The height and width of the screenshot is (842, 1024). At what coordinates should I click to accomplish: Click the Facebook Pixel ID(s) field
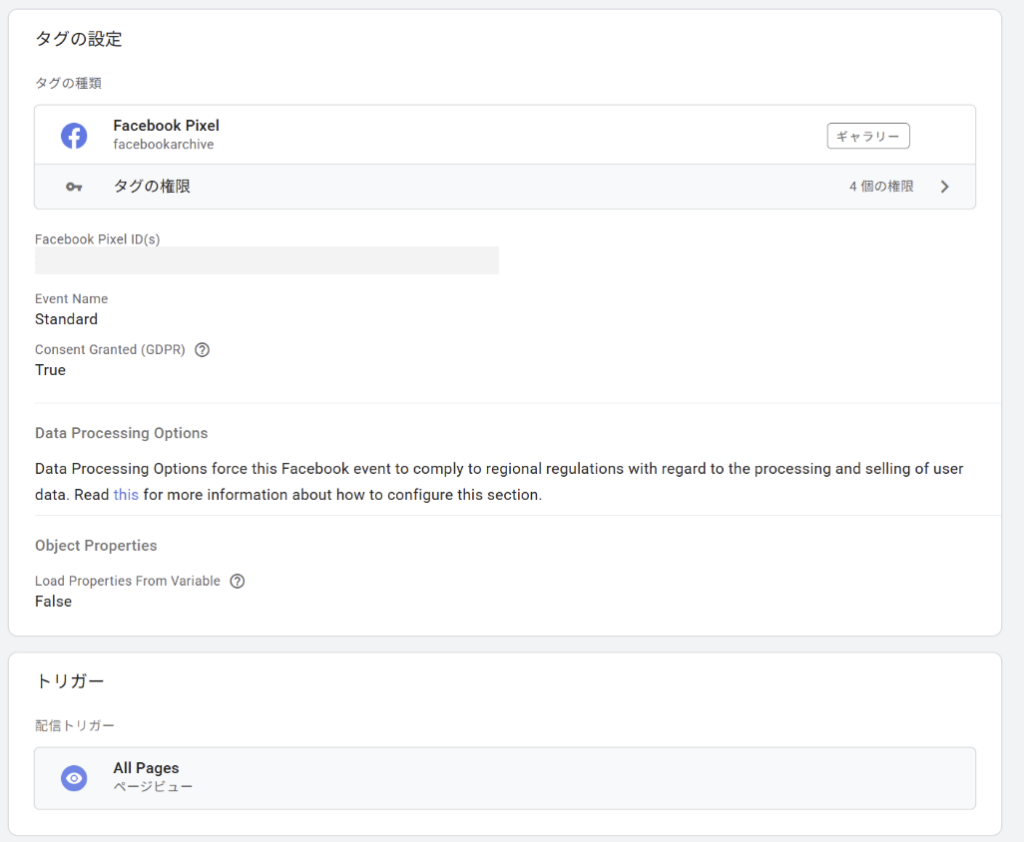(266, 261)
